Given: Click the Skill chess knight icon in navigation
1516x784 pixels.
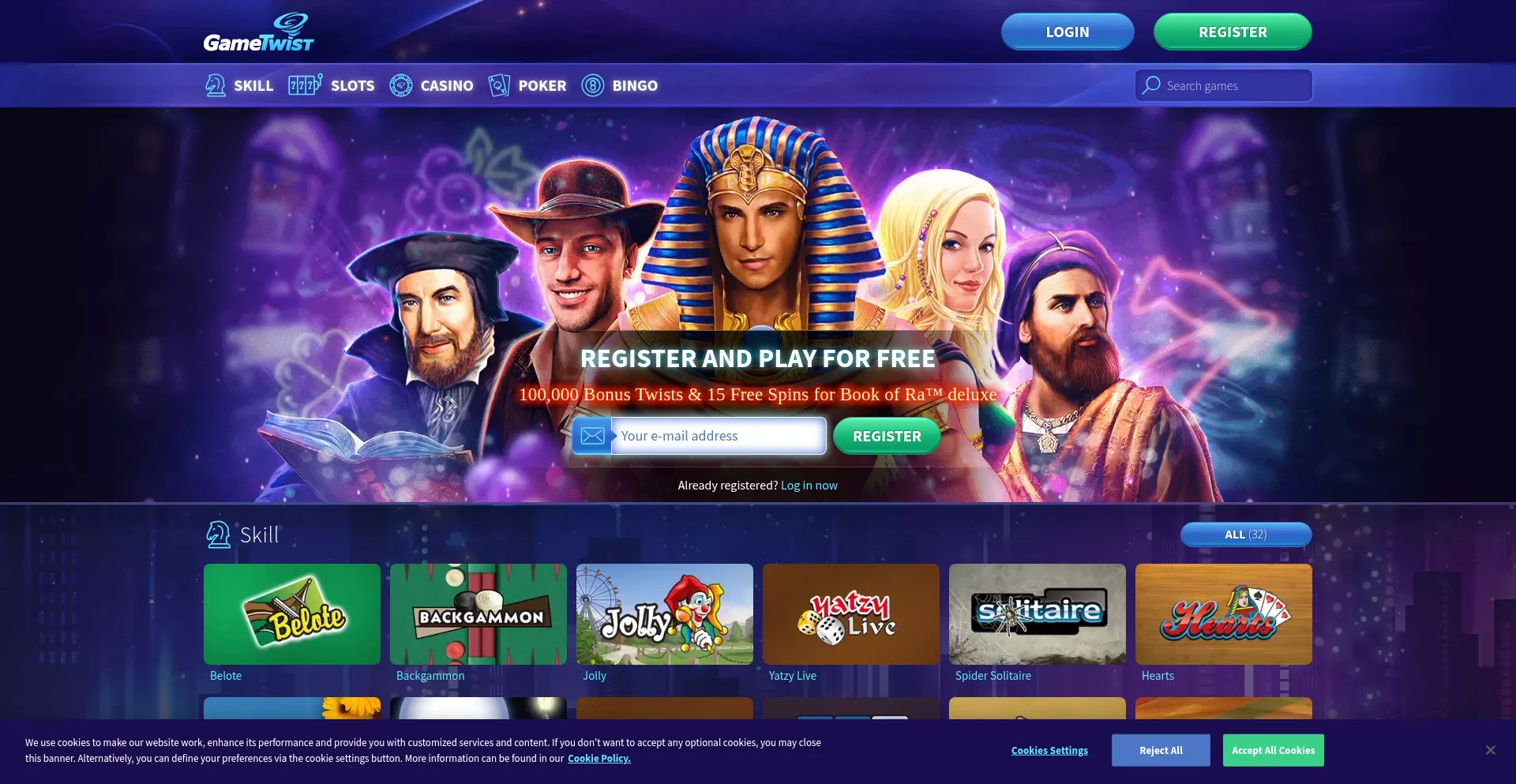Looking at the screenshot, I should [216, 85].
